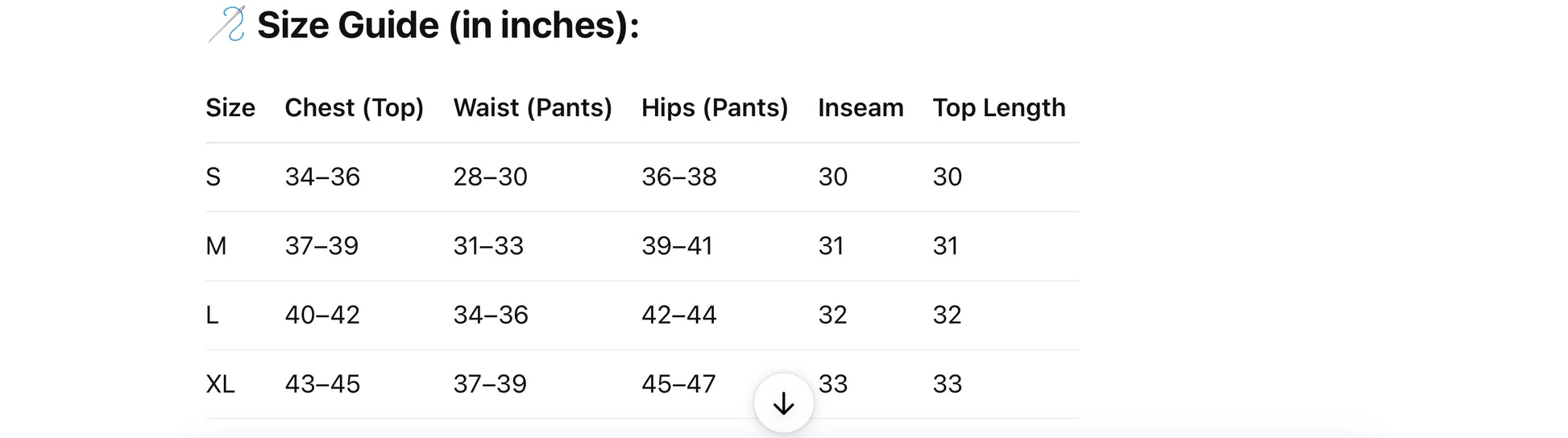
Task: Click chest value 34–36
Action: (322, 177)
